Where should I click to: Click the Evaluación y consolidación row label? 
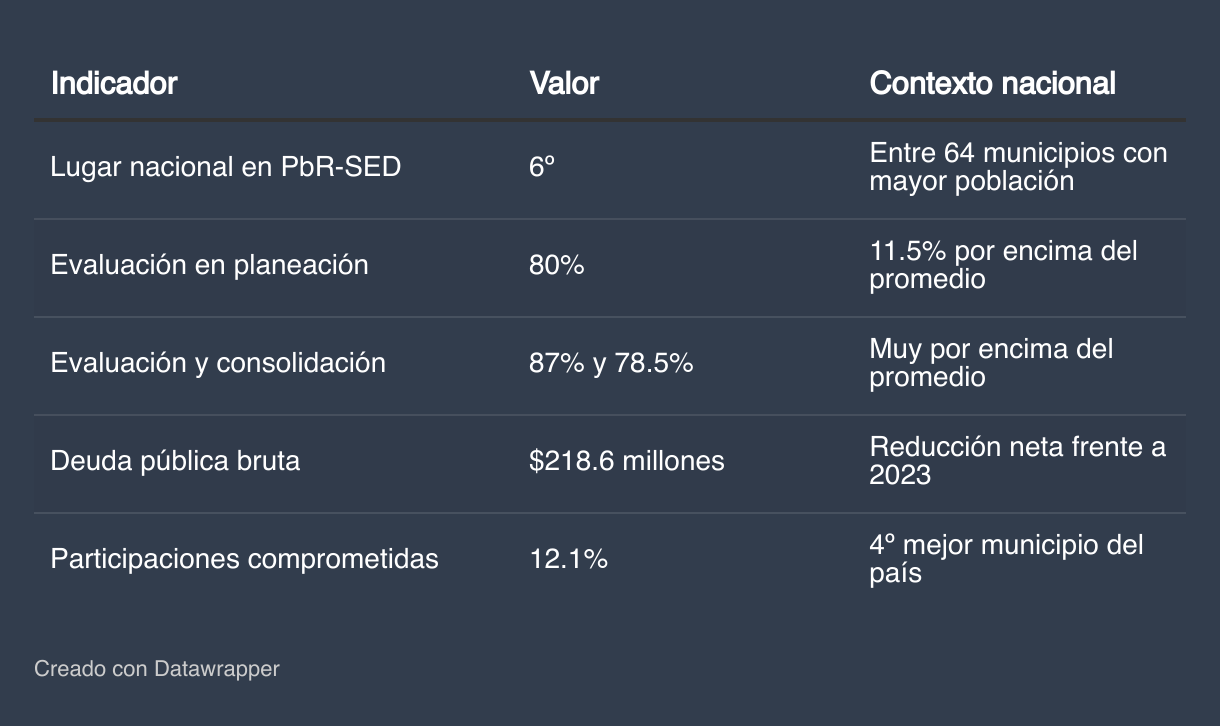point(218,363)
